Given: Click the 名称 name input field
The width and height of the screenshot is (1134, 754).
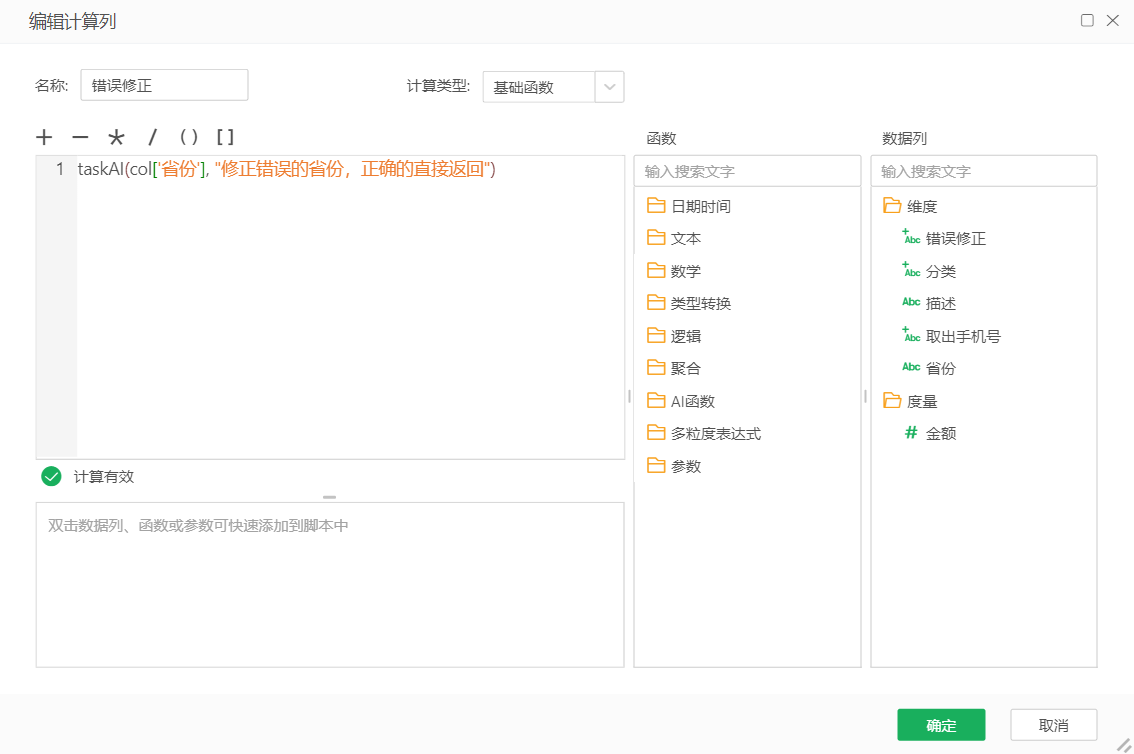Looking at the screenshot, I should pyautogui.click(x=163, y=85).
